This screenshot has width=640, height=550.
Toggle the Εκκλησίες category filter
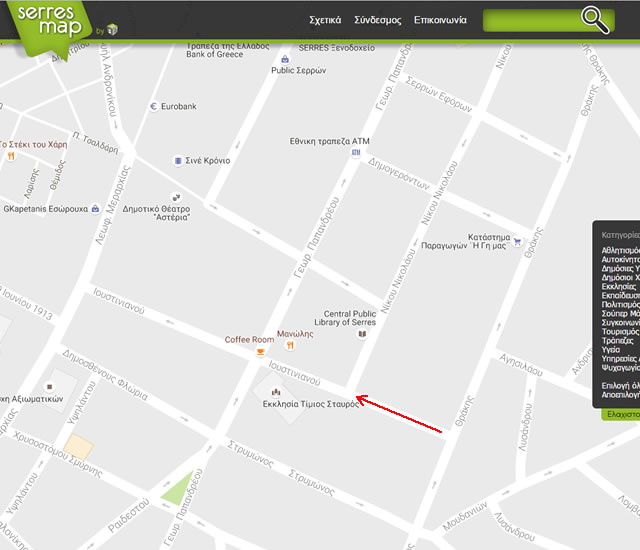(x=619, y=286)
